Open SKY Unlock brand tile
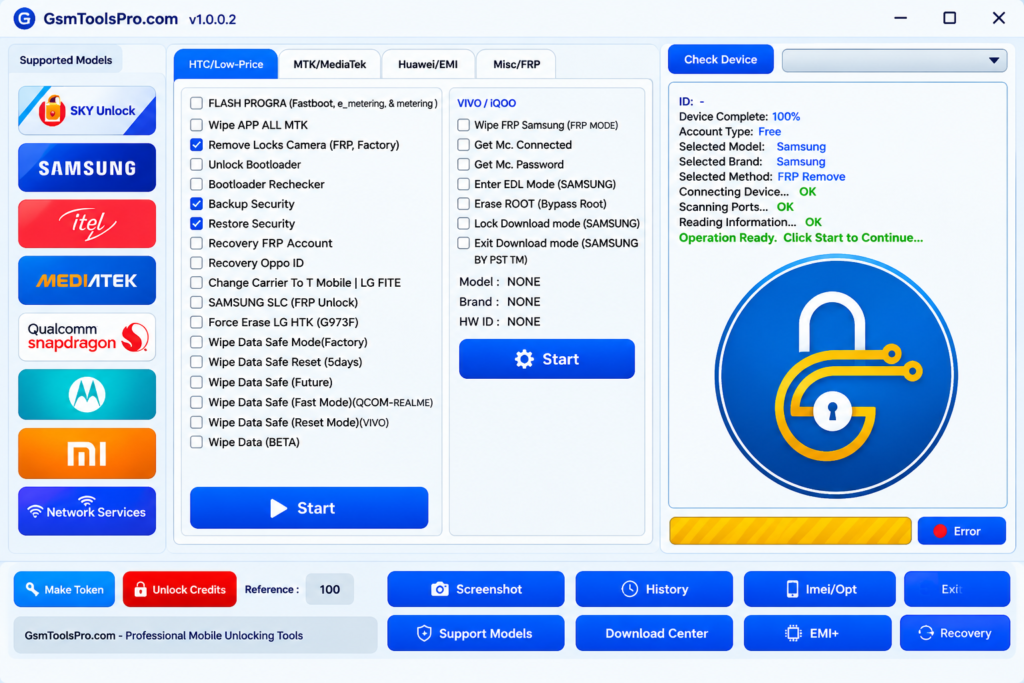Screen dimensions: 1024x683 (87, 110)
